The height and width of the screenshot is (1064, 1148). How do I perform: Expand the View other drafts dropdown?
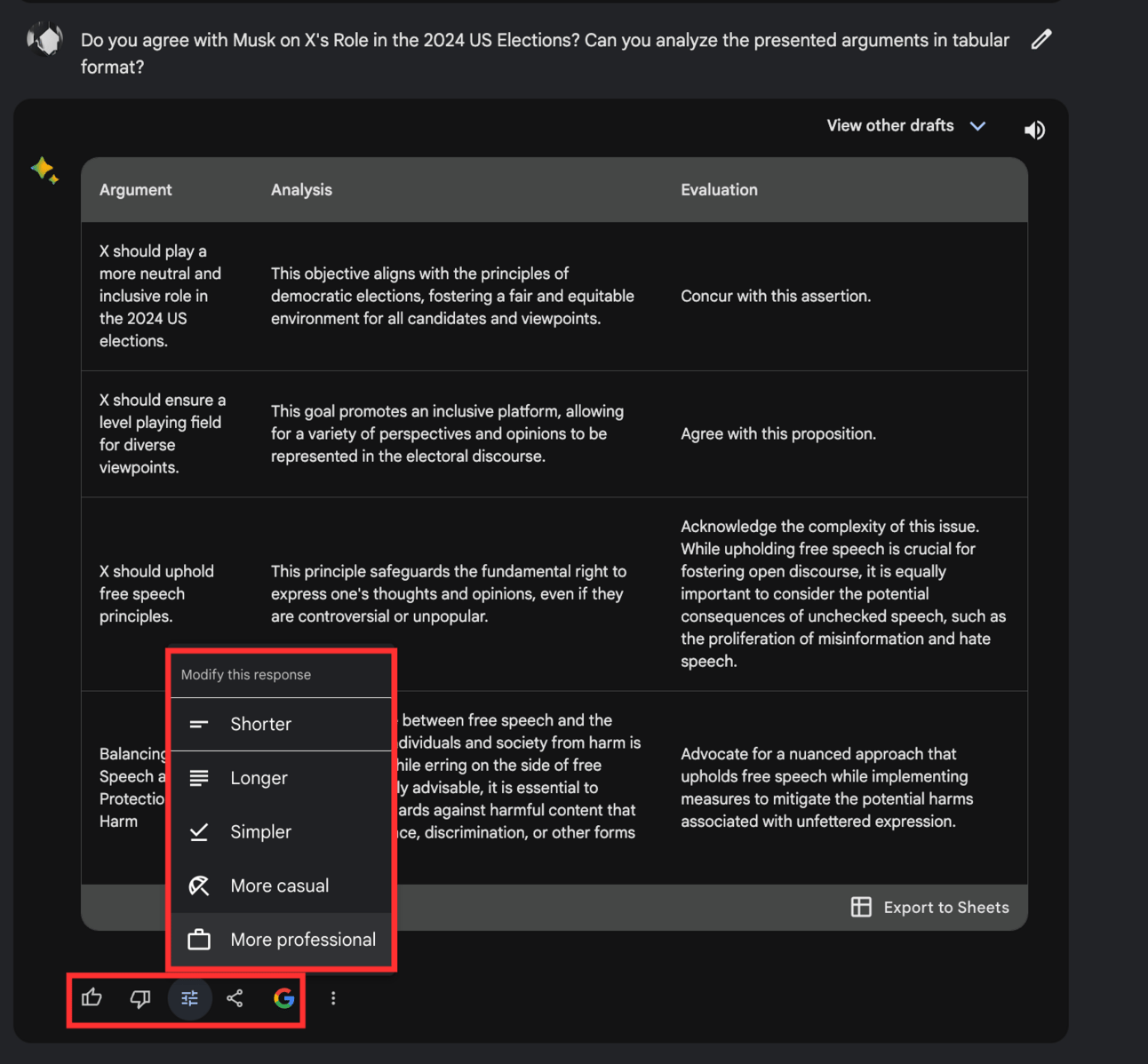tap(905, 126)
